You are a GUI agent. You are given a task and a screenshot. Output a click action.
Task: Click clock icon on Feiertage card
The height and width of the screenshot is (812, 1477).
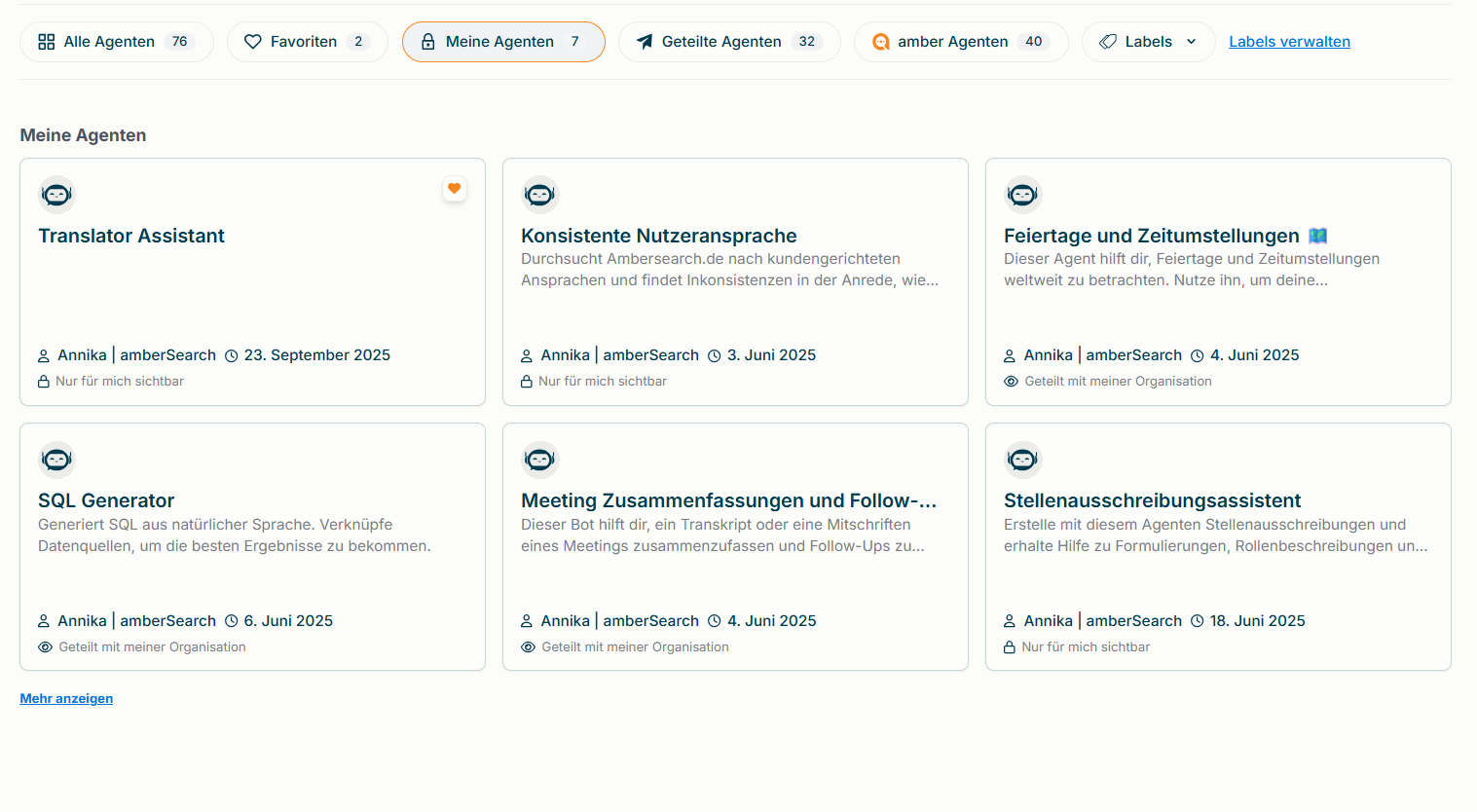tap(1198, 356)
